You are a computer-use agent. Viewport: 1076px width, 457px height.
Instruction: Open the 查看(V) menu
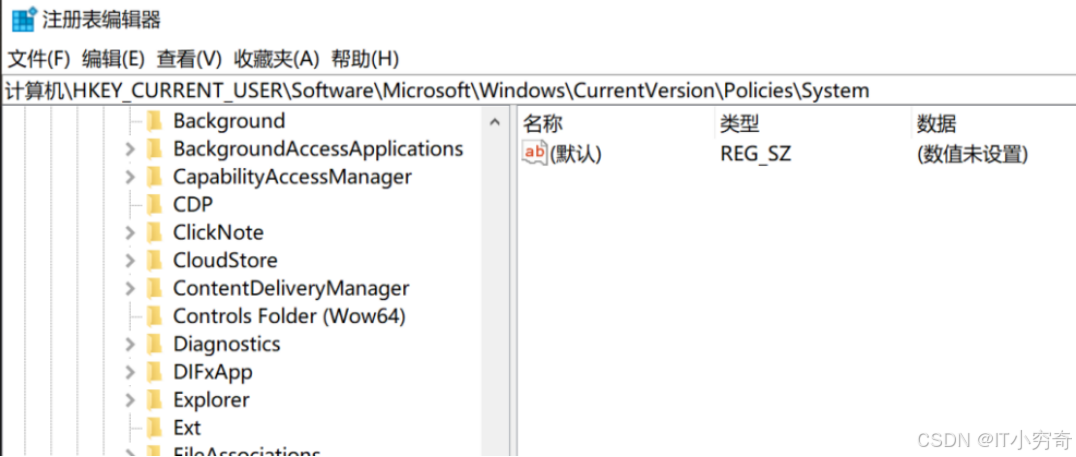[189, 59]
